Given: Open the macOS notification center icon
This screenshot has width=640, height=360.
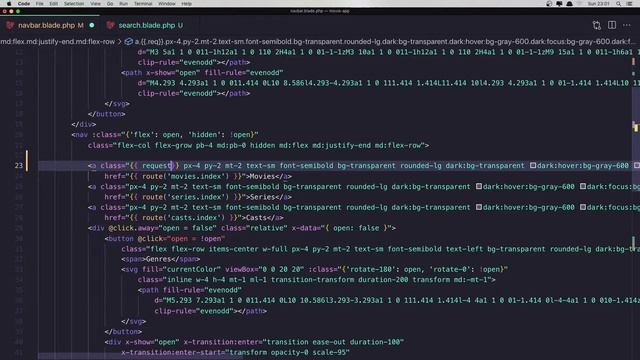Looking at the screenshot, I should (629, 4).
